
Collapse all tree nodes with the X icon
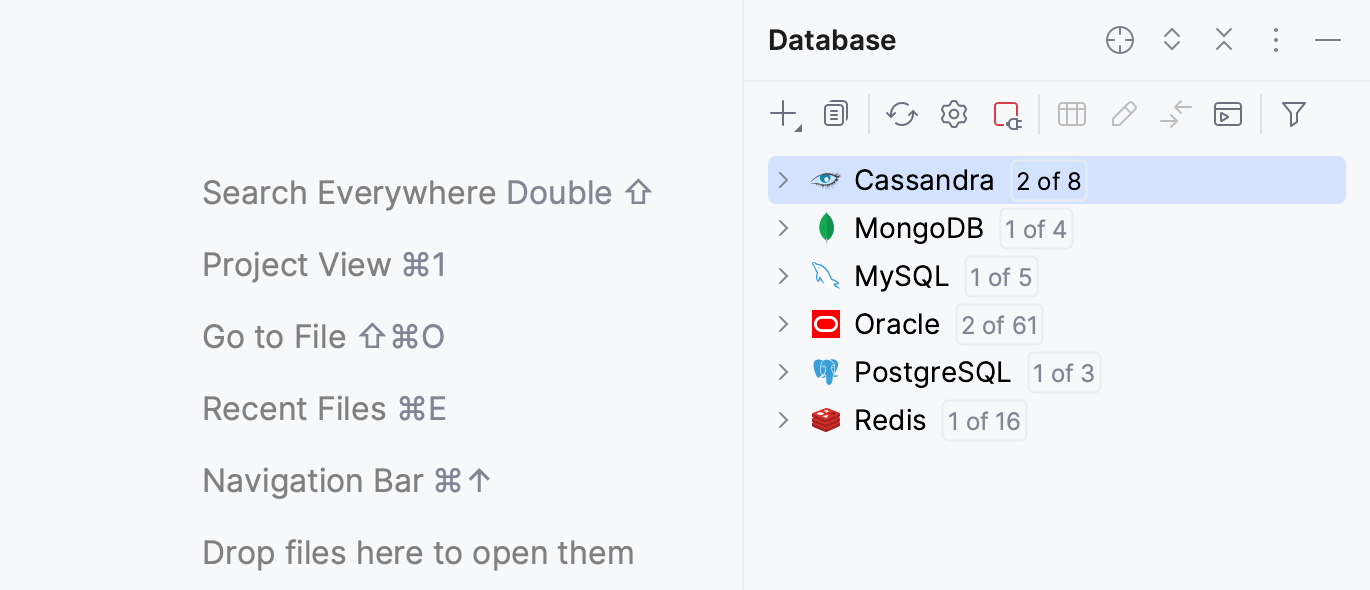[1223, 40]
